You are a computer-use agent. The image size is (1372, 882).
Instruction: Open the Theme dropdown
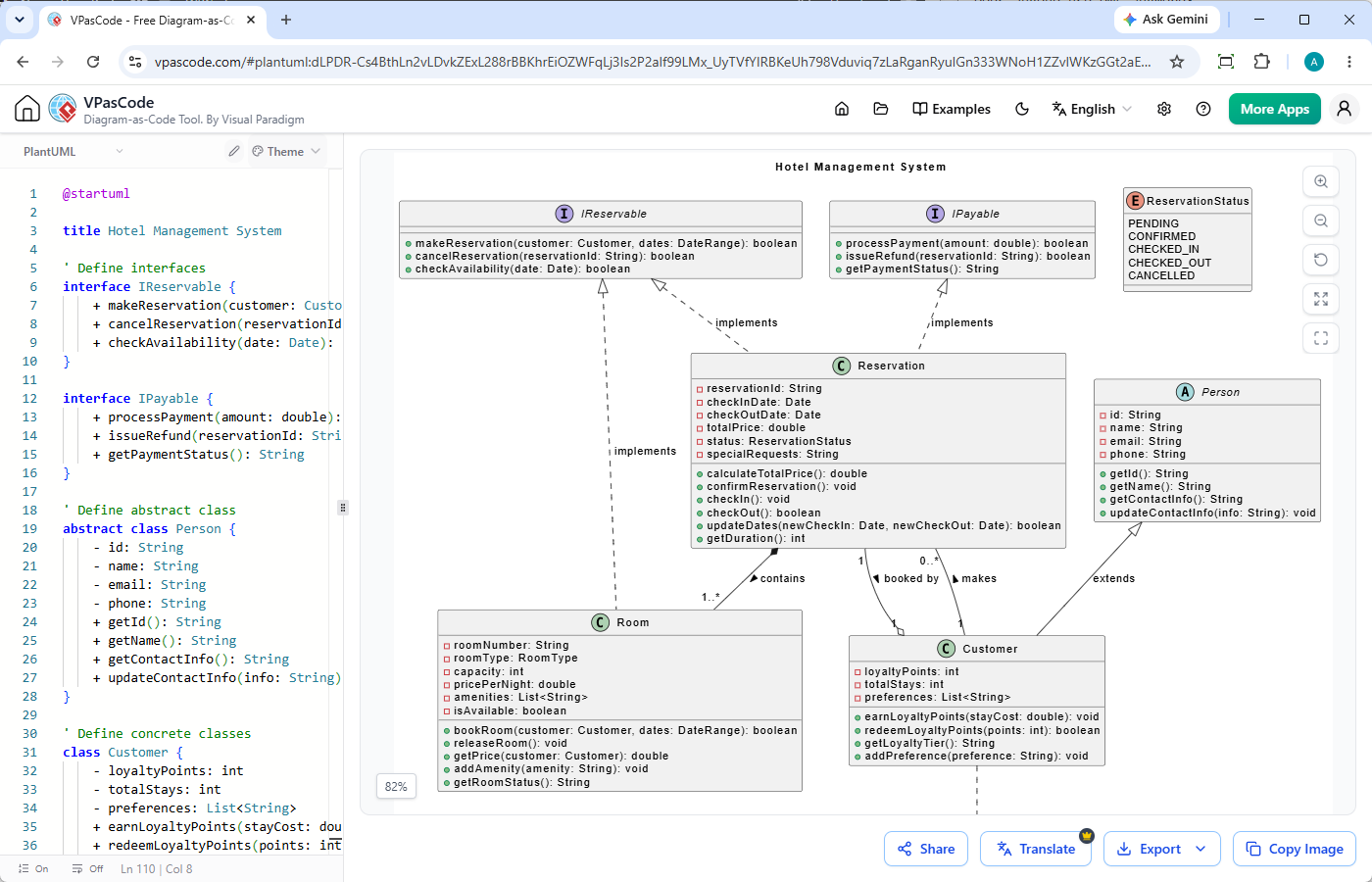coord(286,151)
